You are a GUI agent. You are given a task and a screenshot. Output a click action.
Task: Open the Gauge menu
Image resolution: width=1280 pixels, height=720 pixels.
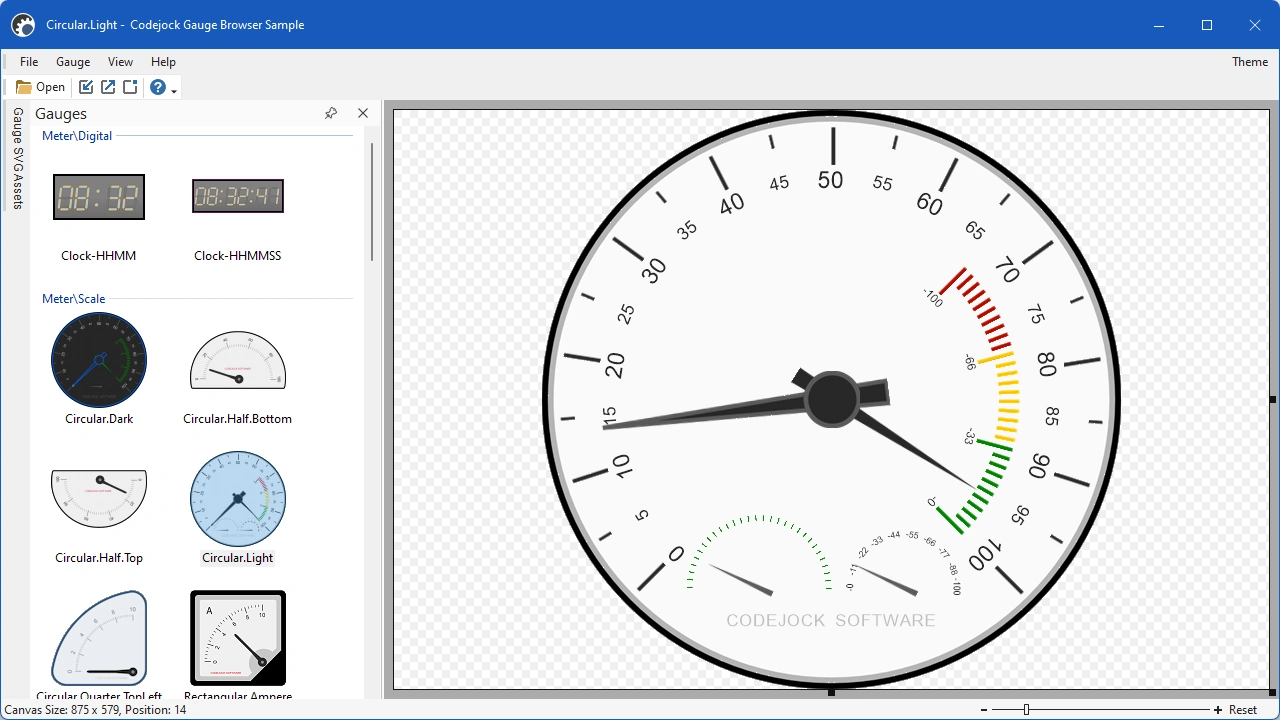(73, 62)
